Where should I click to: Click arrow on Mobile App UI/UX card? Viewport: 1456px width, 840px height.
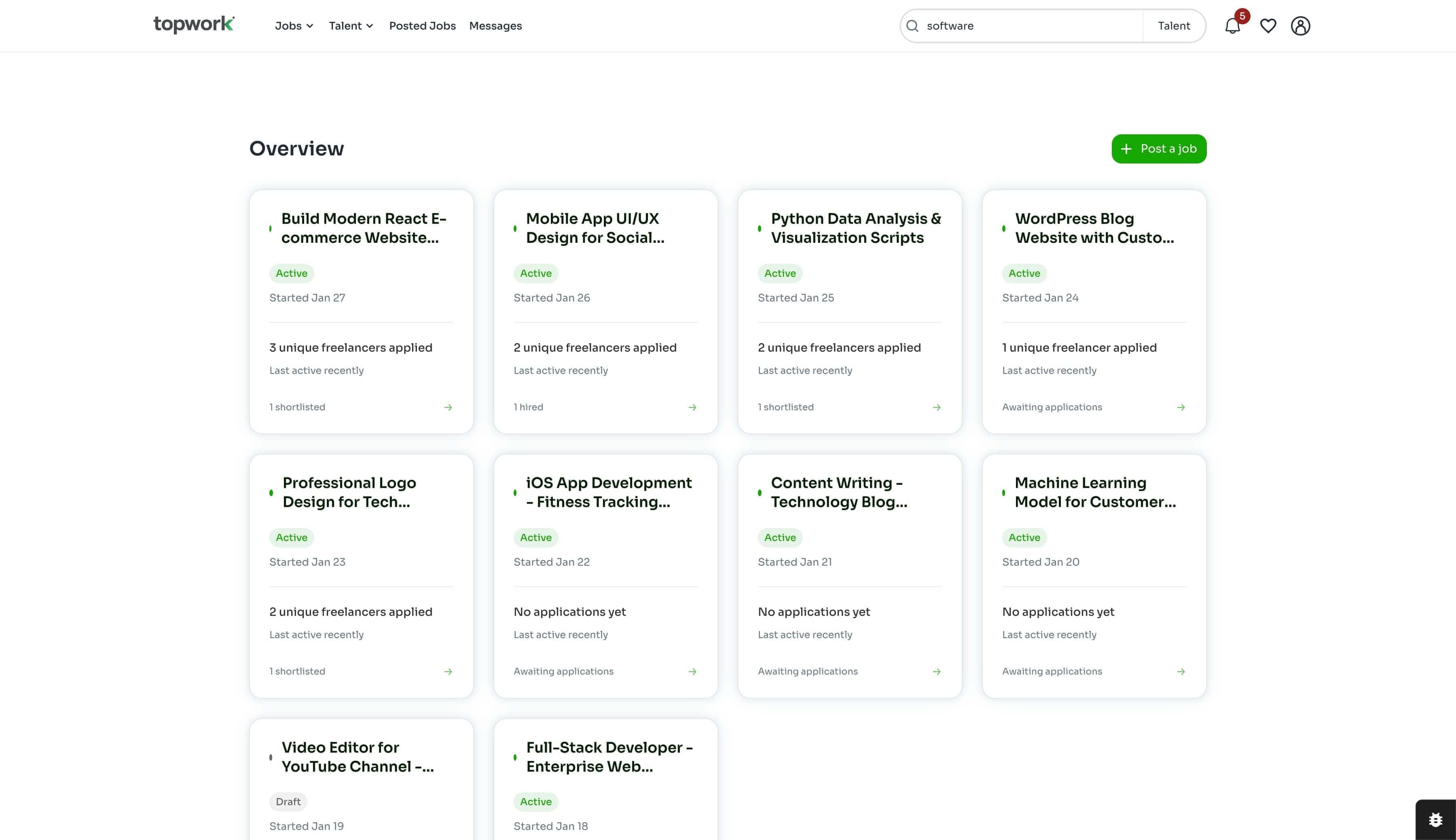(692, 407)
